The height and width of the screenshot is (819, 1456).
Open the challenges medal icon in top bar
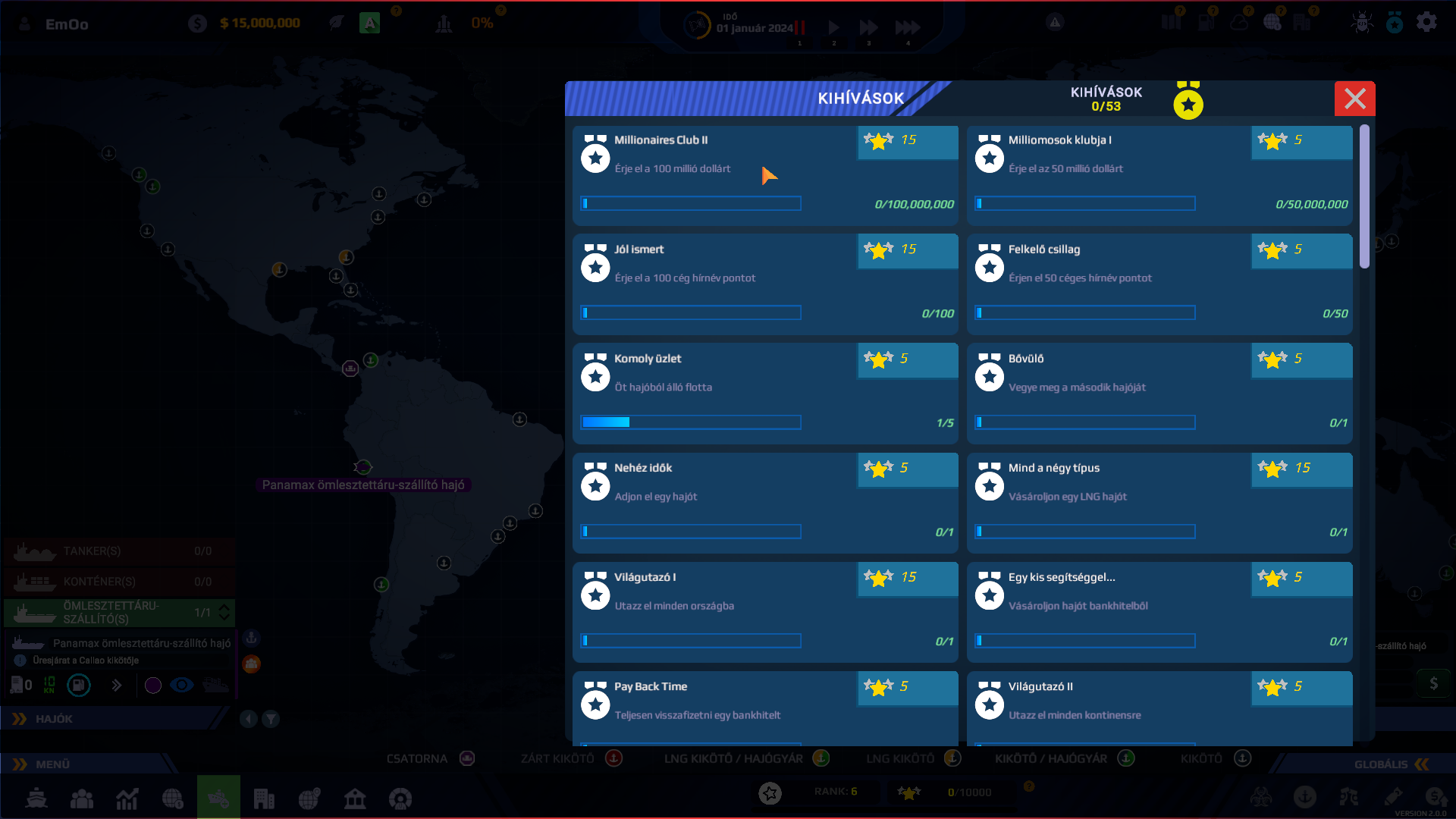click(x=1395, y=23)
